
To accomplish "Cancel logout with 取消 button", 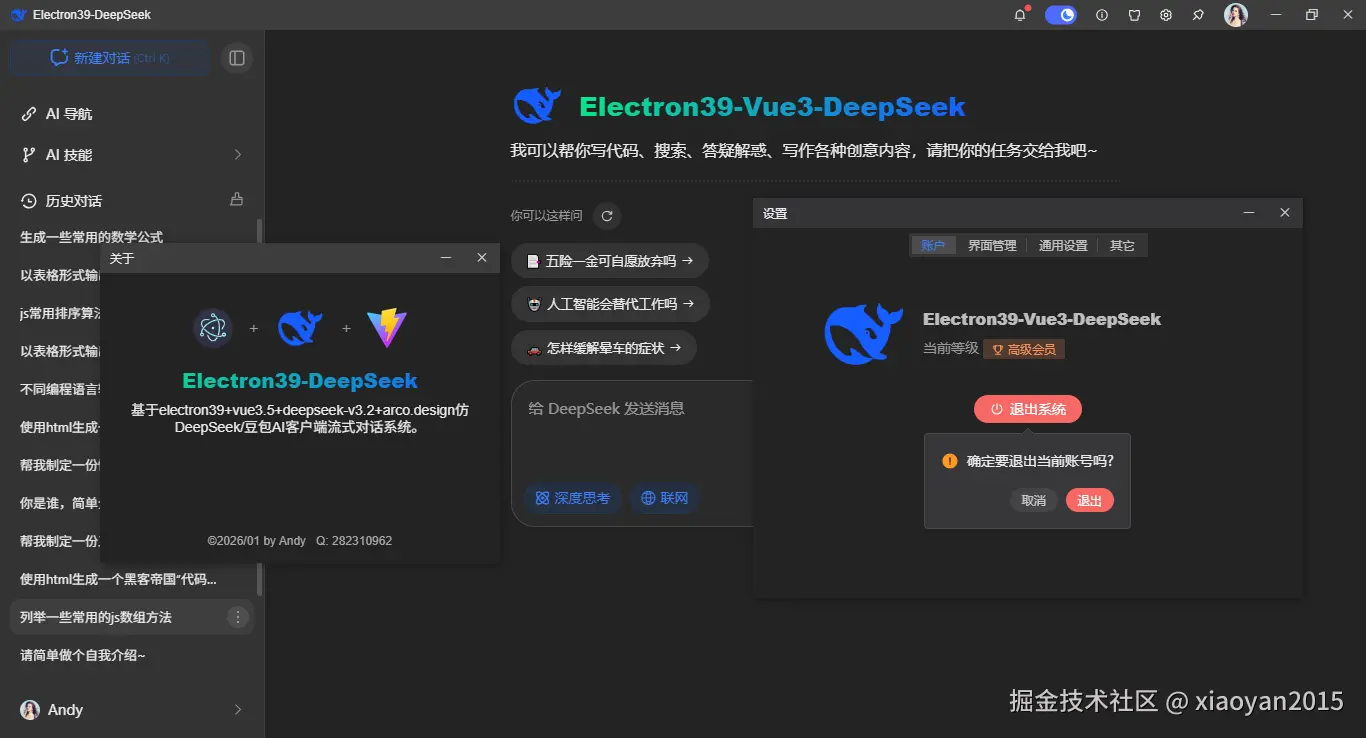I will click(x=1034, y=500).
